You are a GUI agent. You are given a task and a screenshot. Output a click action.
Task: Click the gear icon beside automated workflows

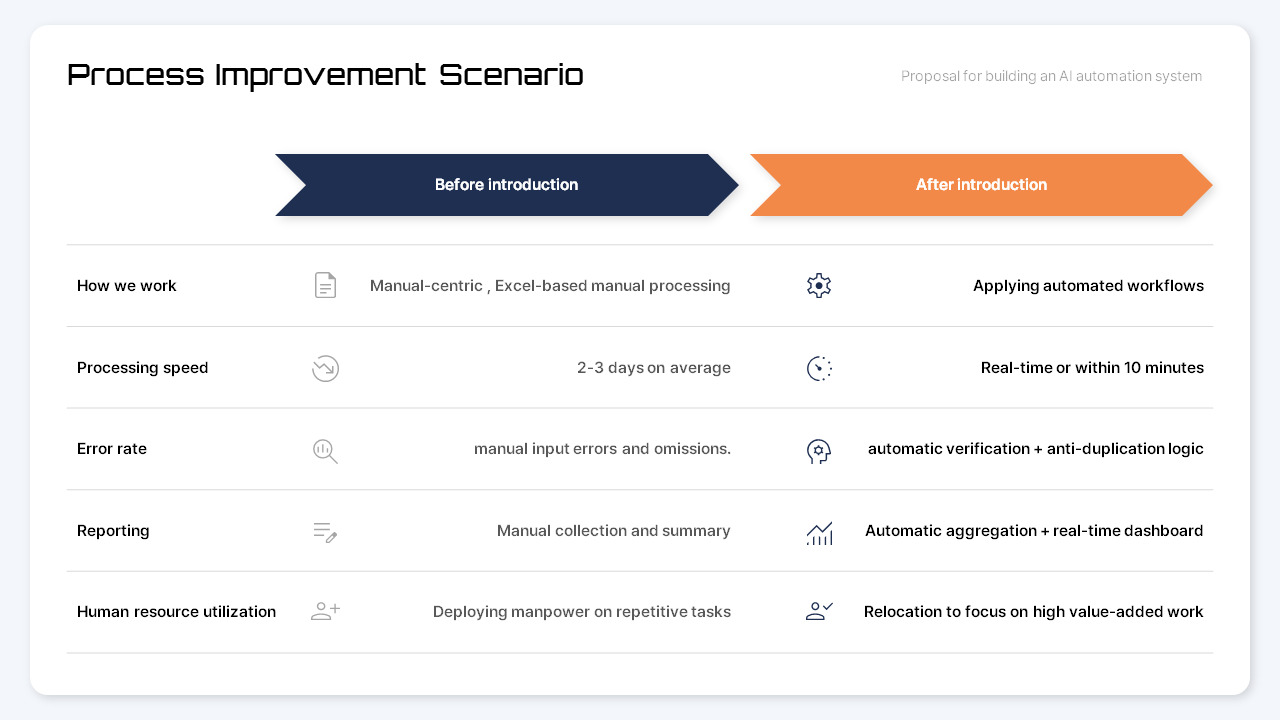tap(819, 285)
